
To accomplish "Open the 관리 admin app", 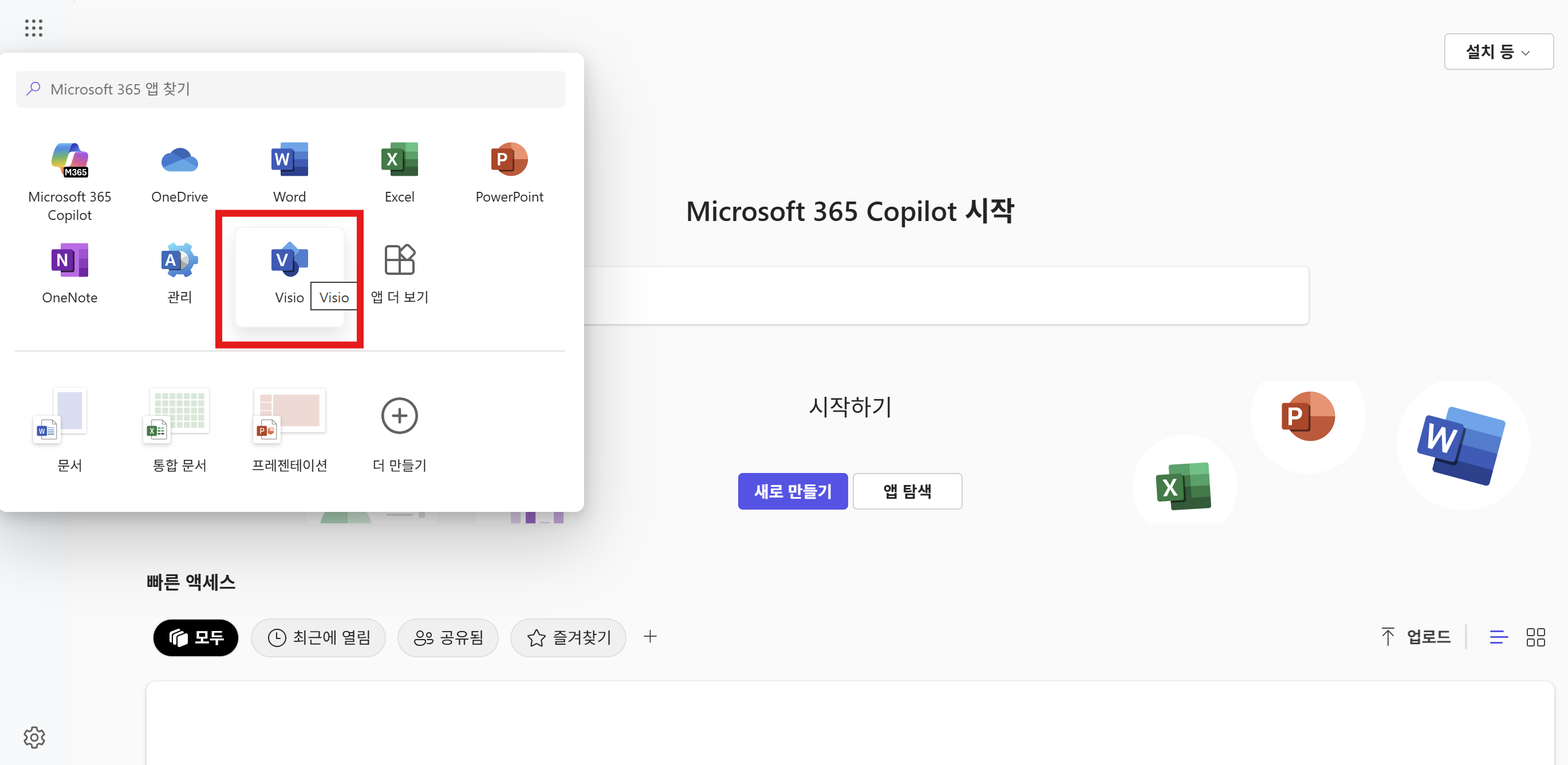I will click(180, 273).
